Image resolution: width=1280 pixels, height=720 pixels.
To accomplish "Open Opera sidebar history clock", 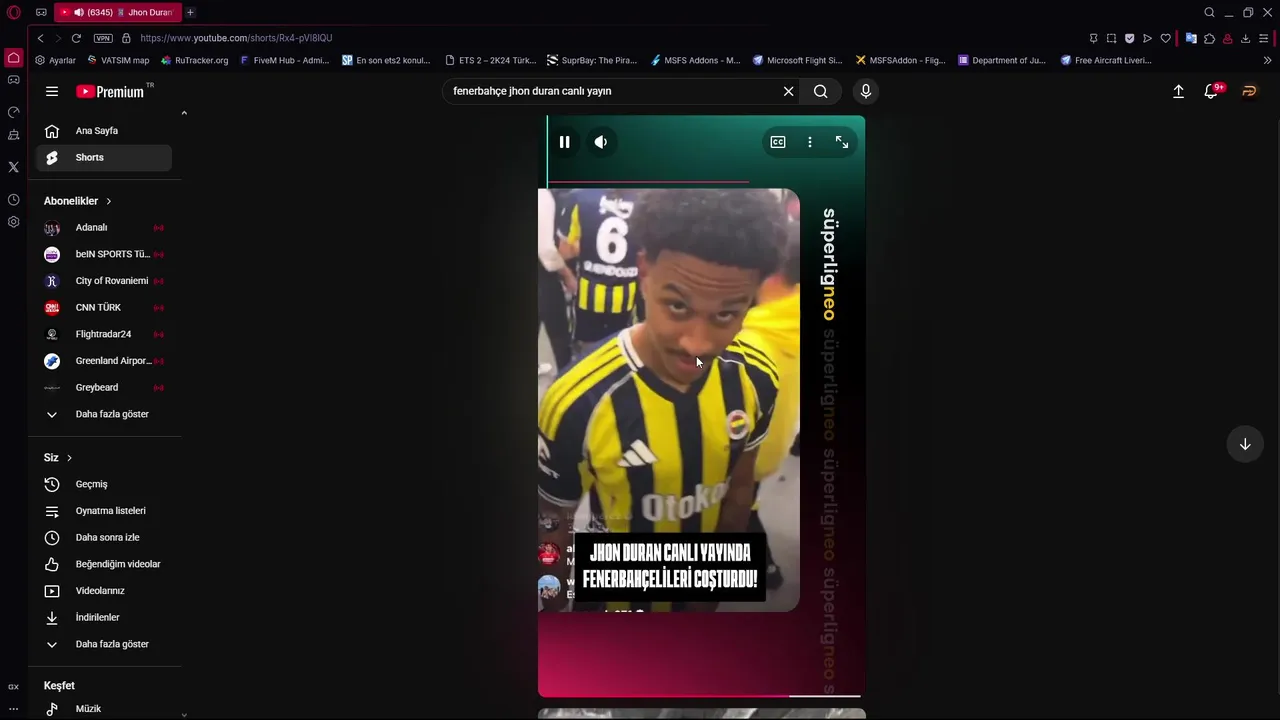I will click(x=13, y=200).
